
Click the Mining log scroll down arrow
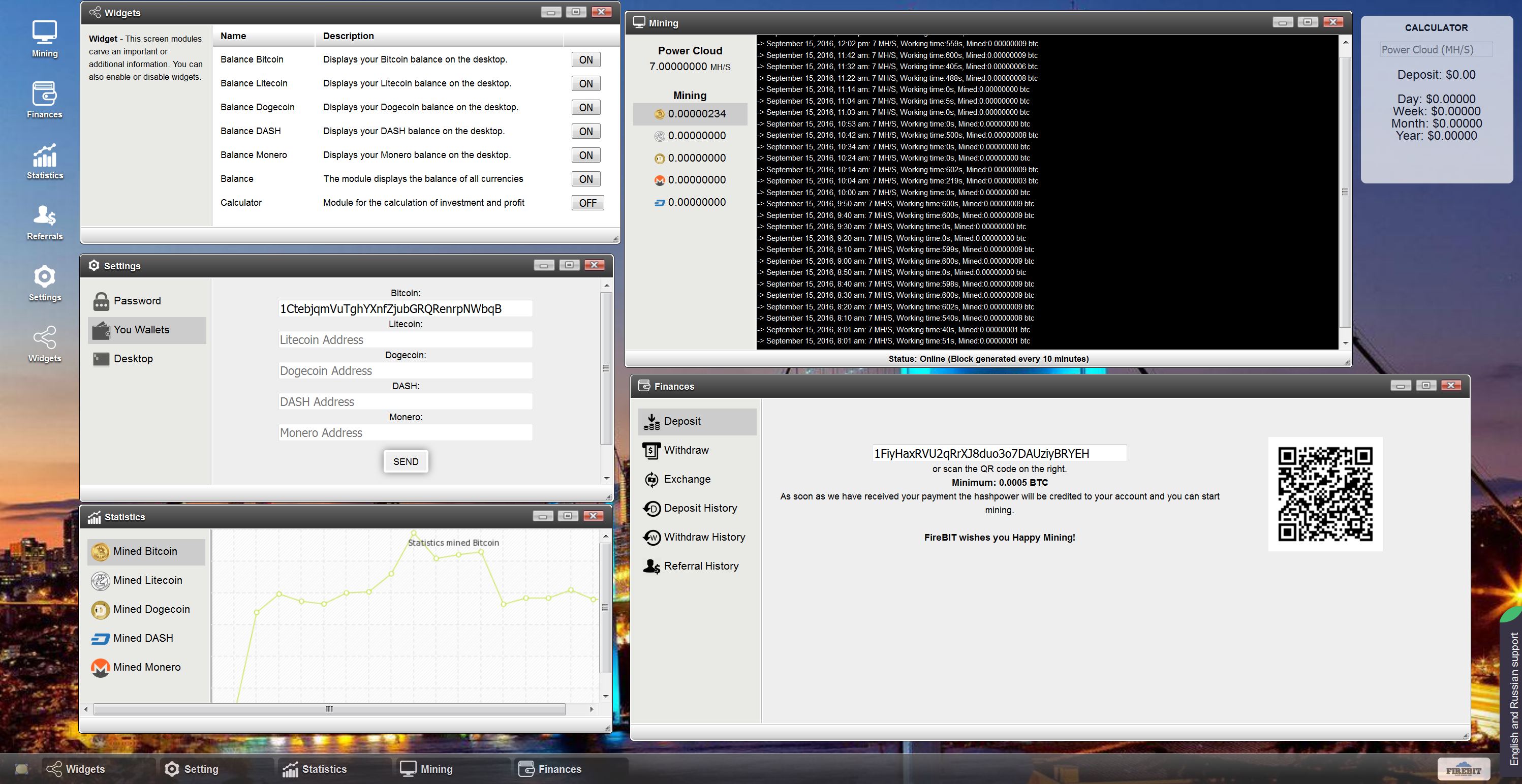pyautogui.click(x=1345, y=343)
